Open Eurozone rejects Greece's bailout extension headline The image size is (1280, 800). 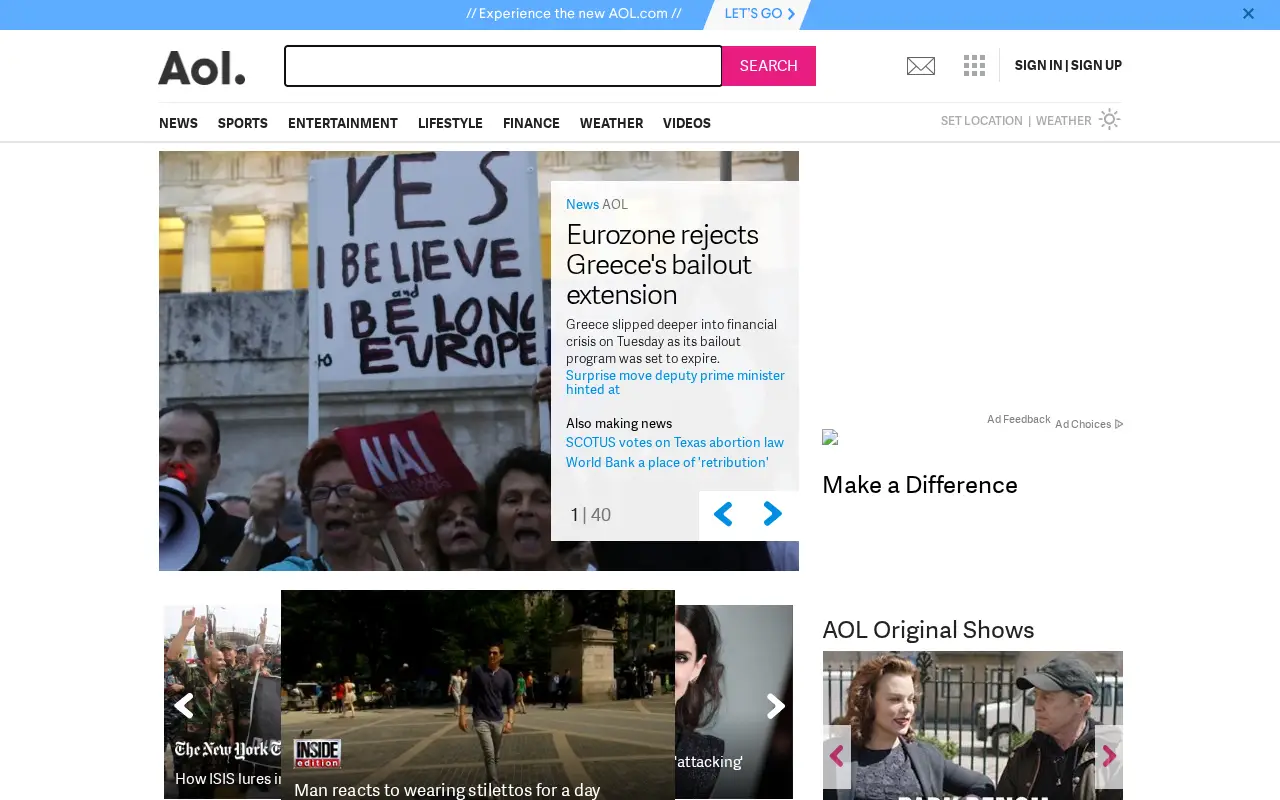coord(662,264)
